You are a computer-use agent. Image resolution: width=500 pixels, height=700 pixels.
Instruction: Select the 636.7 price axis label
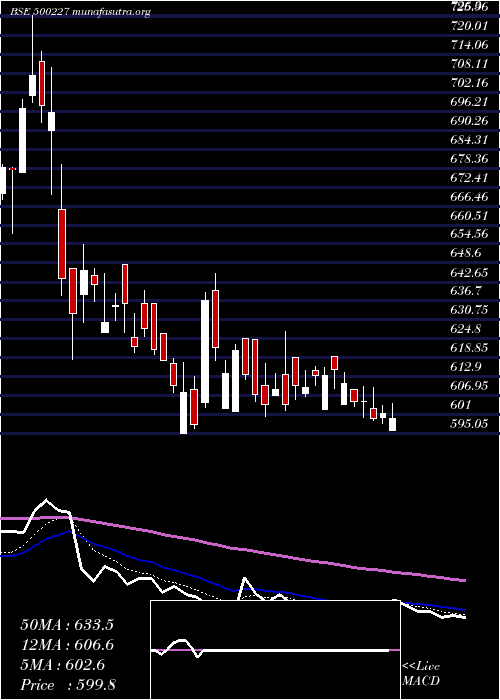[x=466, y=292]
